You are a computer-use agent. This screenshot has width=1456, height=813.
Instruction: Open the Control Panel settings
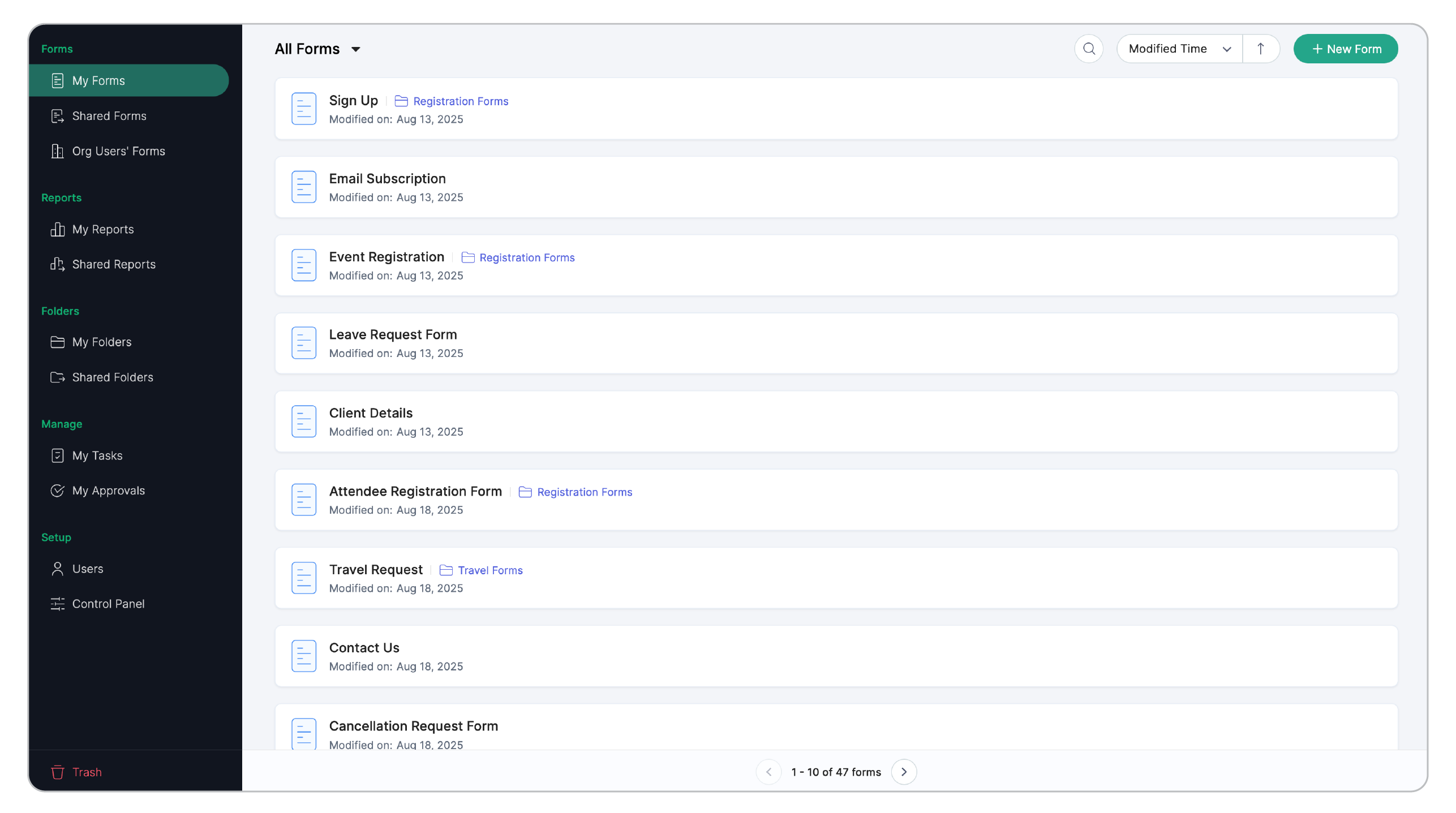(x=108, y=604)
